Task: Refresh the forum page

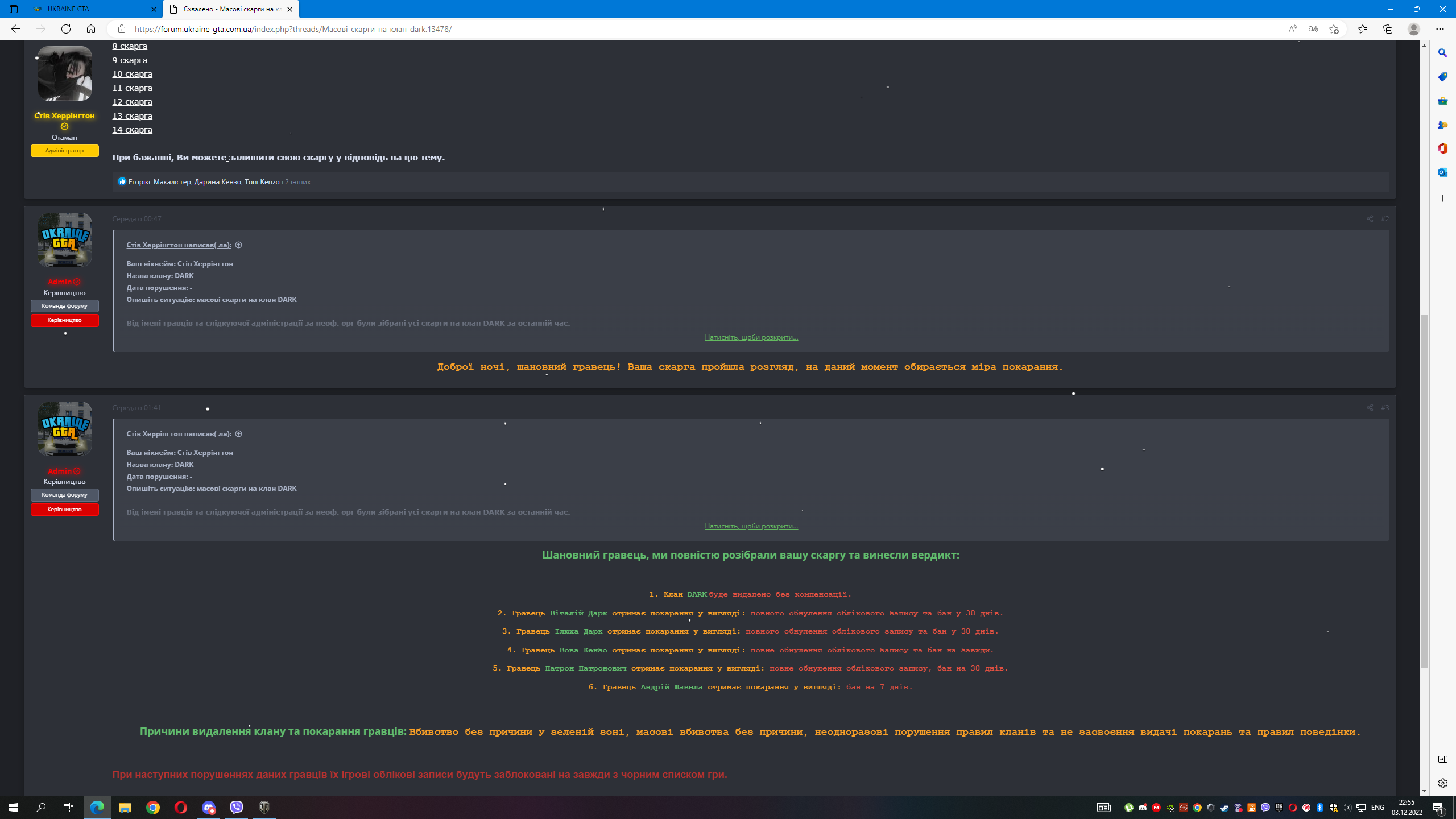Action: click(66, 29)
